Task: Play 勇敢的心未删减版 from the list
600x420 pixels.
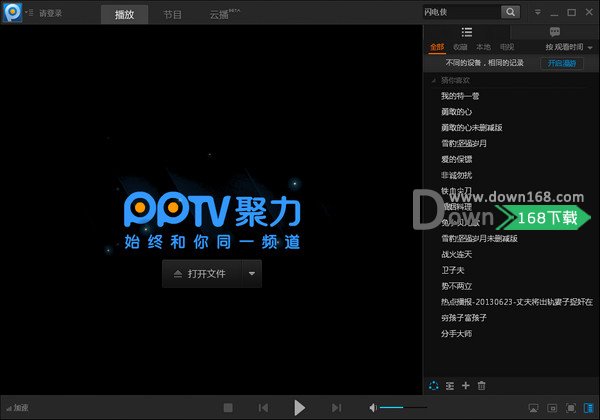Action: point(471,127)
